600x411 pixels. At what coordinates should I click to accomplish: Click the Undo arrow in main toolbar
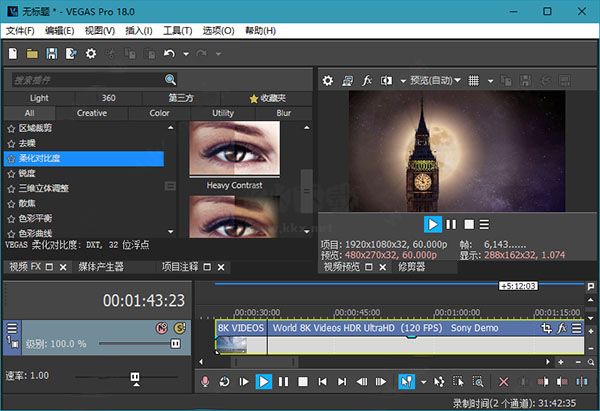click(x=170, y=53)
